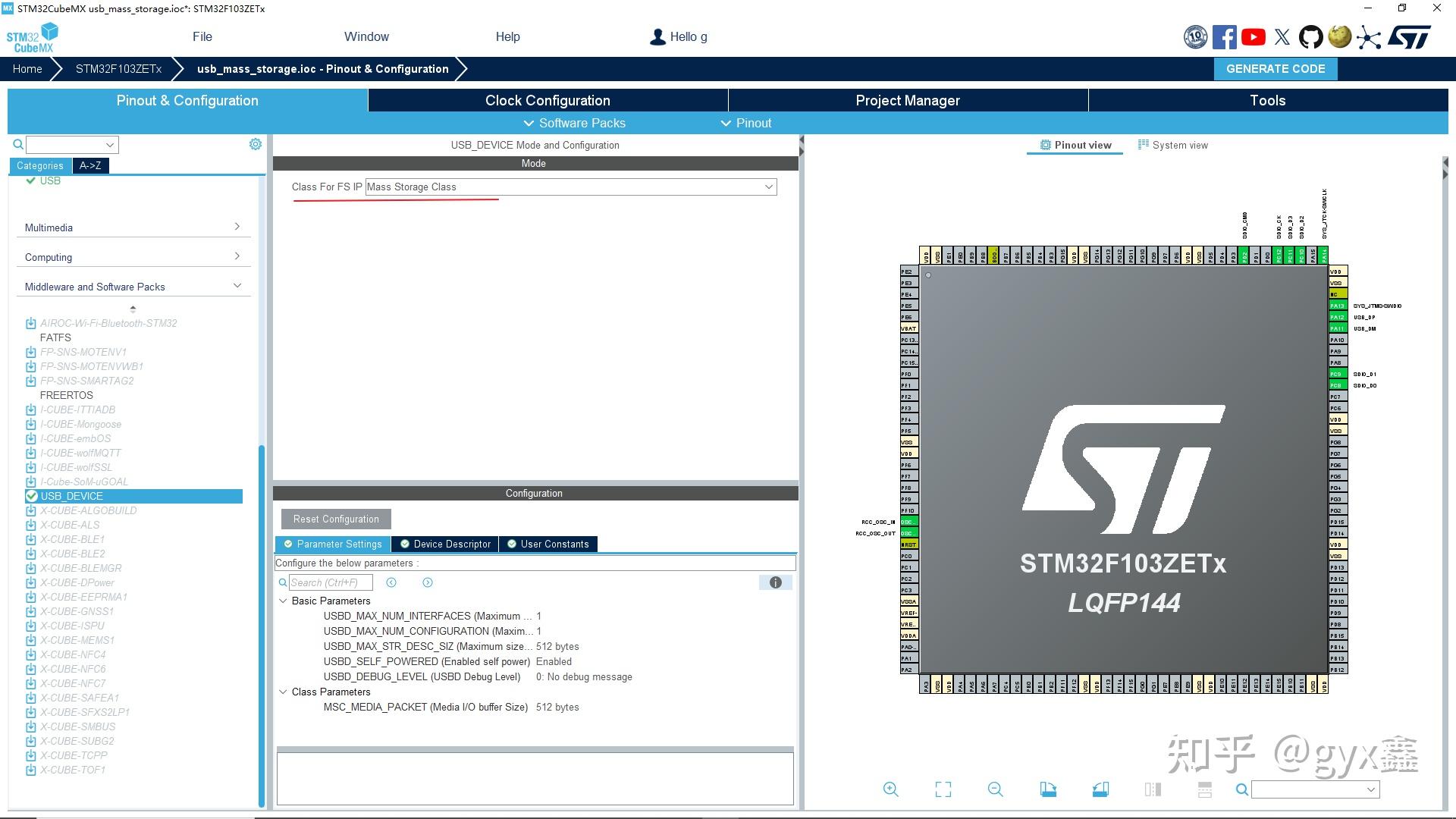Click the info icon in Parameter Settings
This screenshot has width=1456, height=819.
[775, 582]
